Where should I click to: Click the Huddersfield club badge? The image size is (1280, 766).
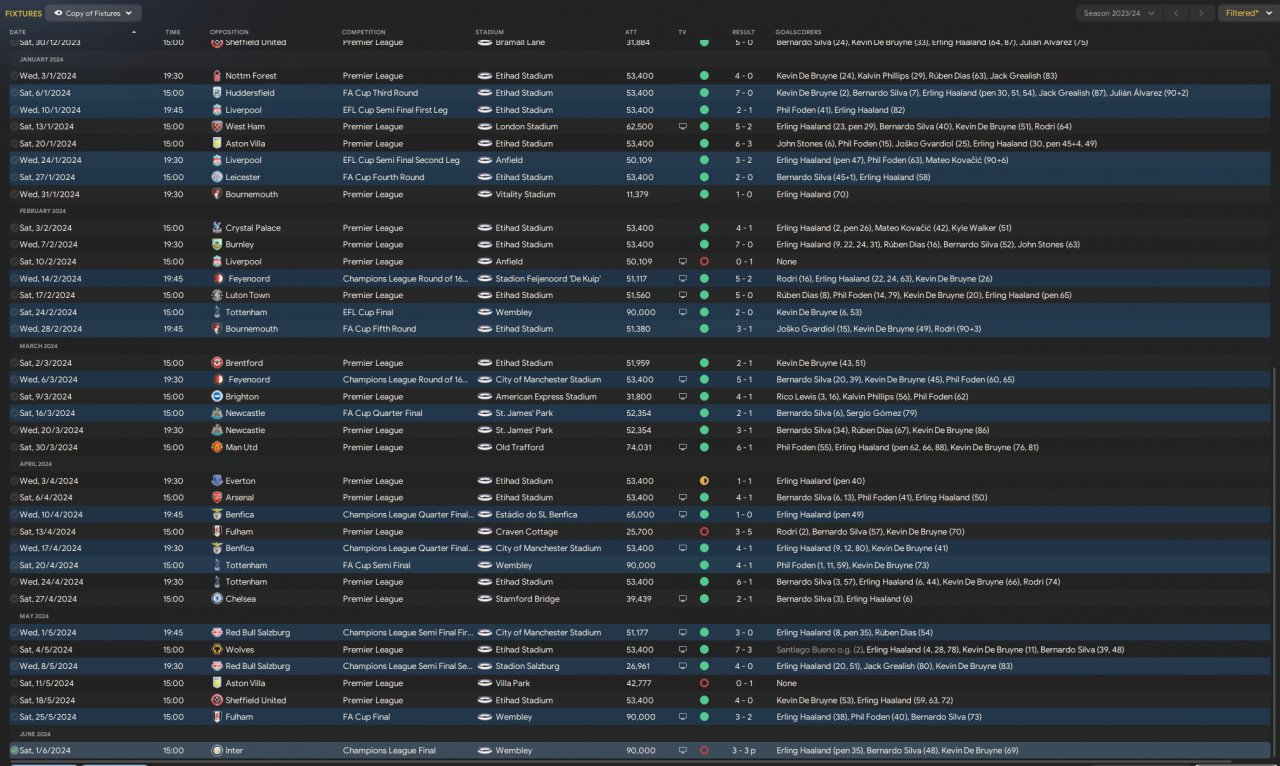217,93
